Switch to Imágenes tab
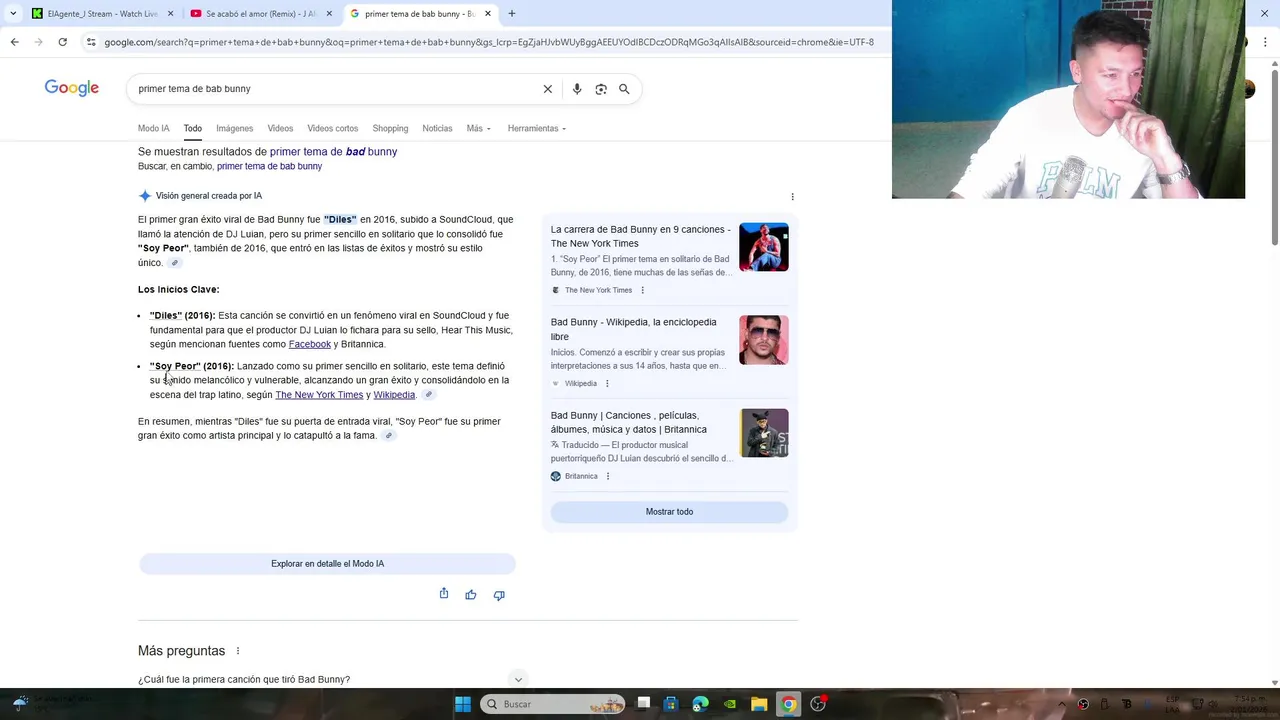 (x=234, y=128)
